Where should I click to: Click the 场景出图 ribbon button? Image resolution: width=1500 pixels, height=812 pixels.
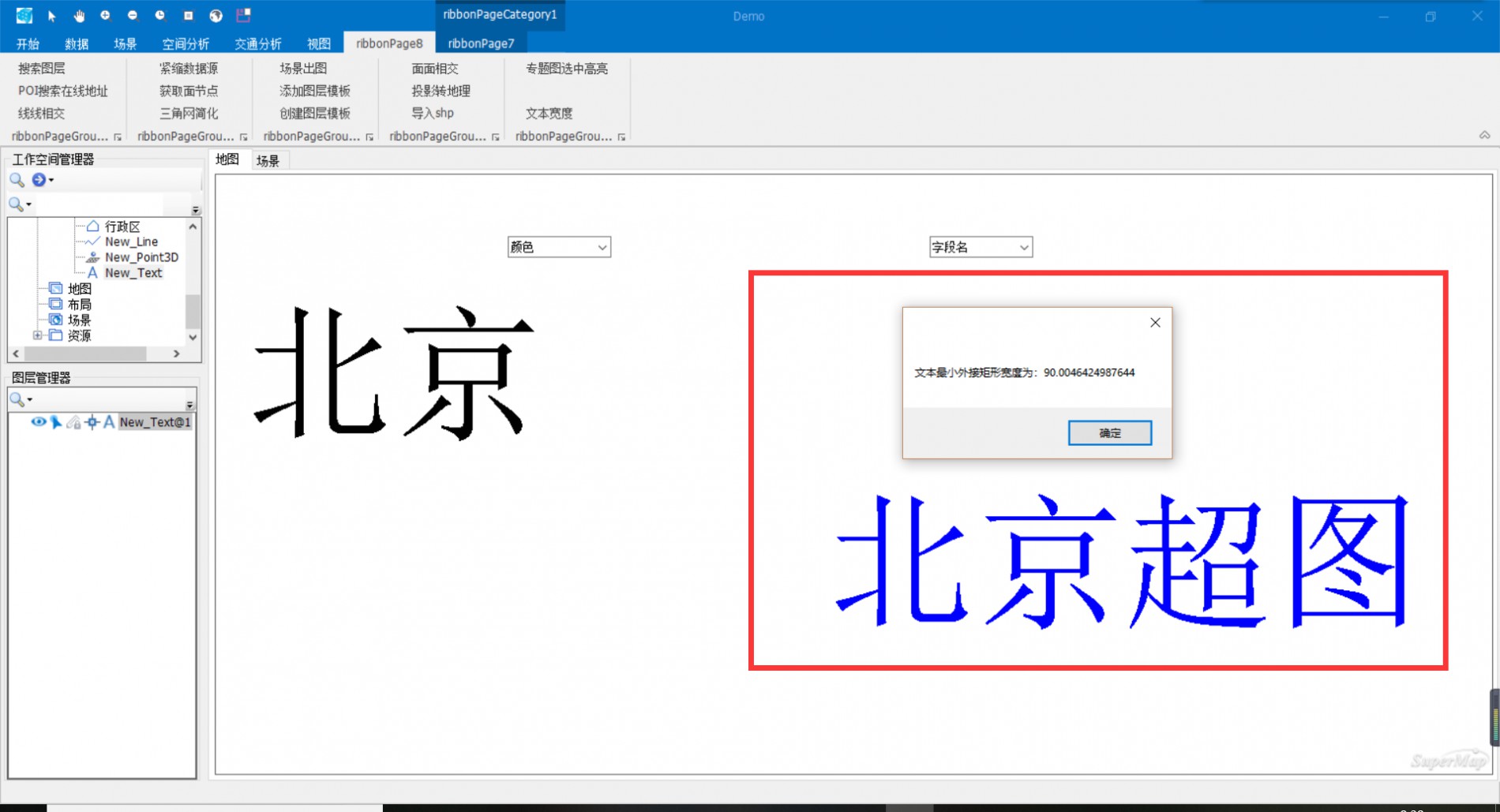(x=303, y=69)
